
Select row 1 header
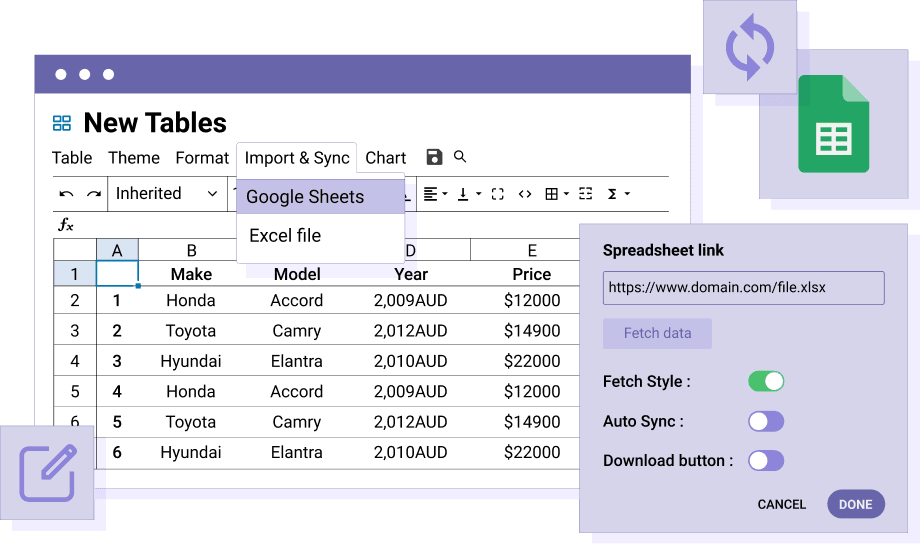[x=75, y=274]
